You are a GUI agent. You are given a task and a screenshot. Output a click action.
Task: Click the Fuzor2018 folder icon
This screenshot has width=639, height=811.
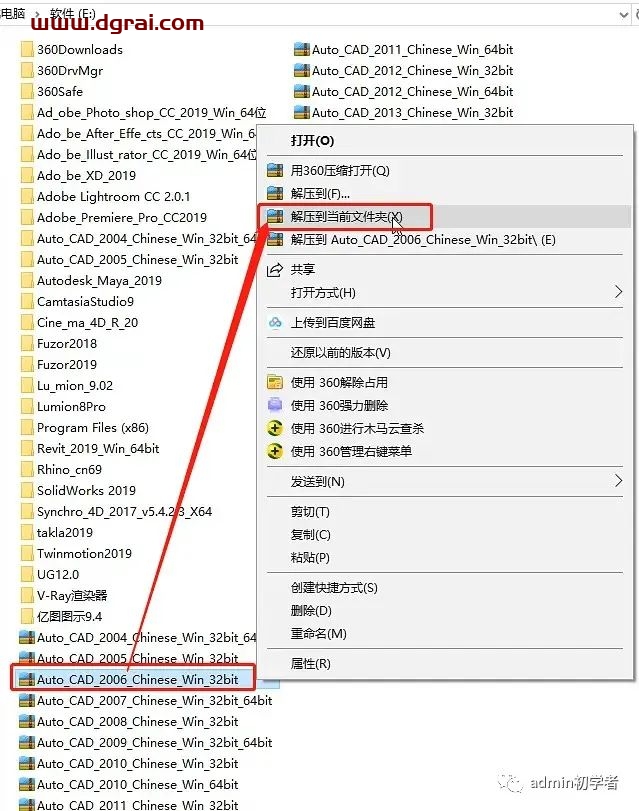26,343
